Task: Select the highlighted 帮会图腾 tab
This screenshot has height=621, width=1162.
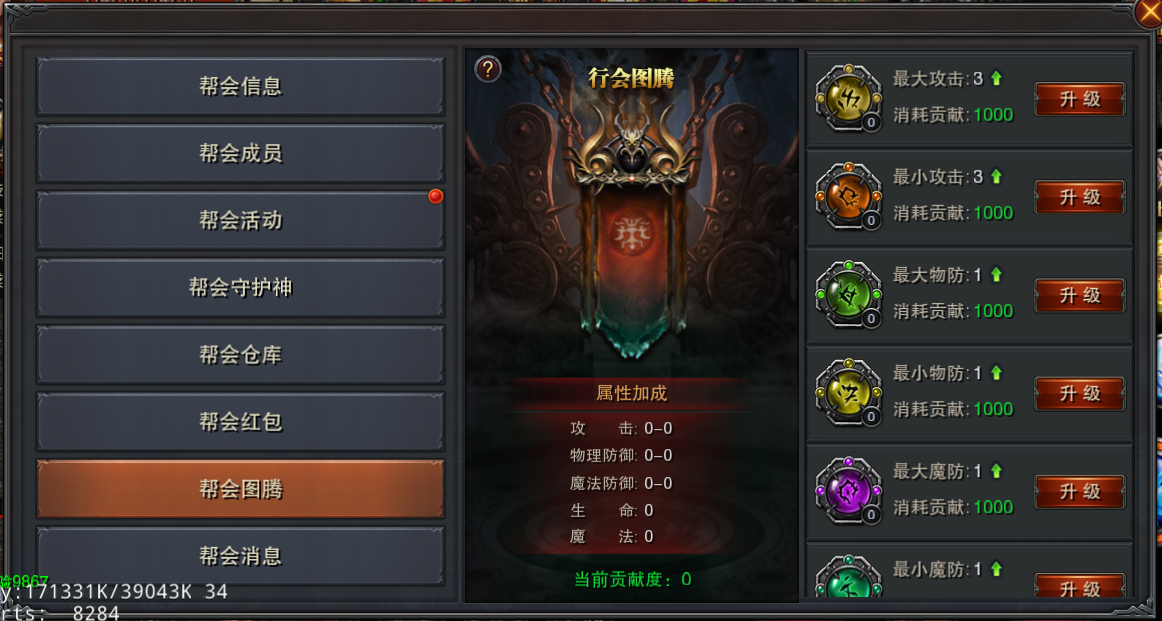Action: [x=241, y=489]
